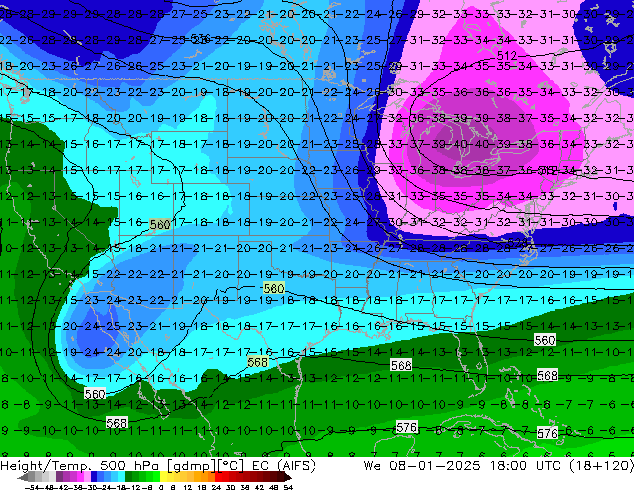The height and width of the screenshot is (490, 634).
Task: Click the dark purple legend swatch at -42
Action: (59, 476)
